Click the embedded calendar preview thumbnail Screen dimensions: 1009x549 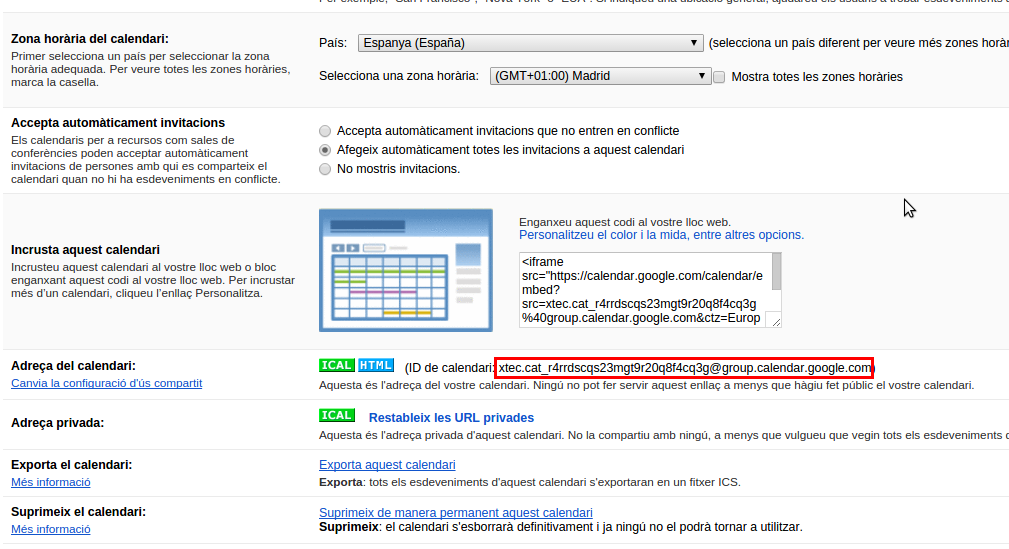[405, 270]
